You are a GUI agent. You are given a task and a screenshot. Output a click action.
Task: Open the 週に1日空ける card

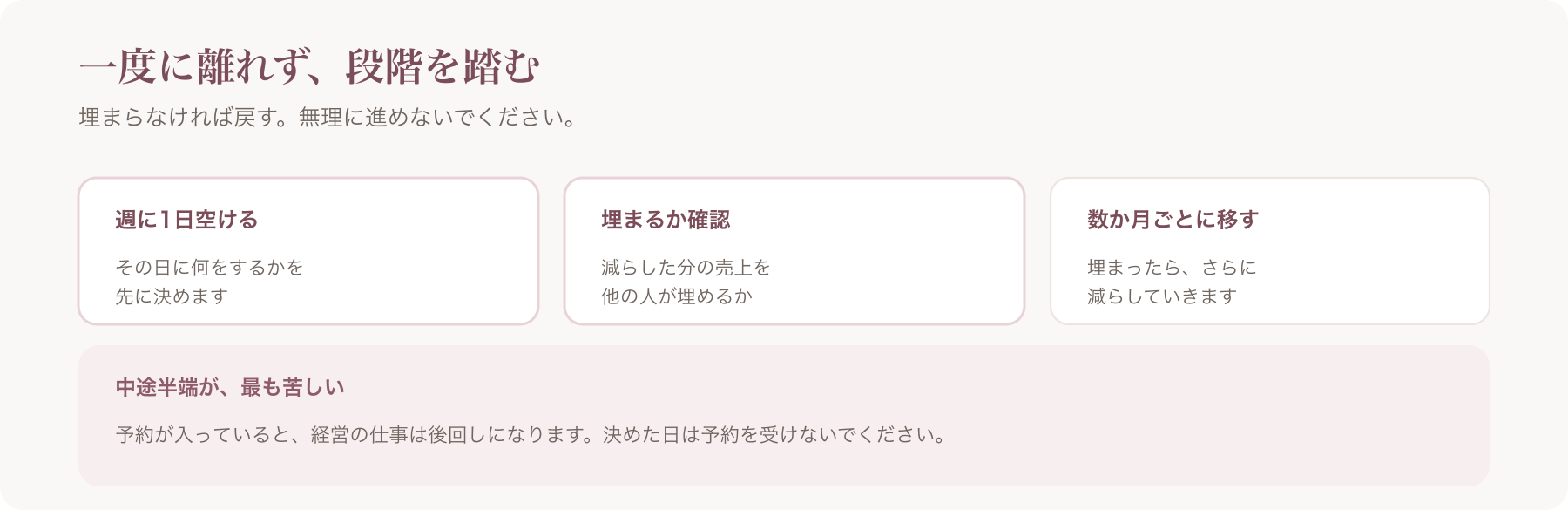coord(308,251)
